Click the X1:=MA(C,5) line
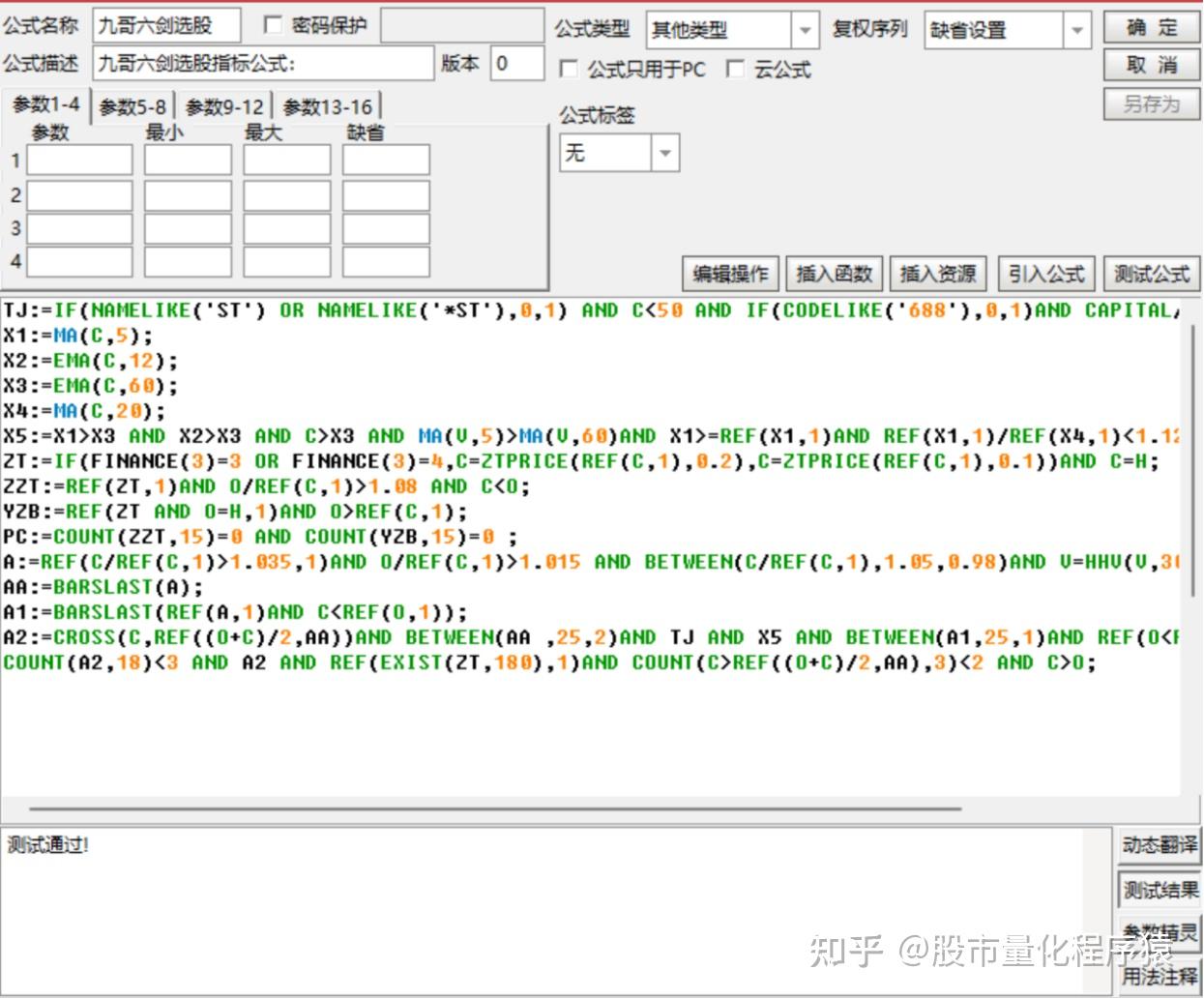Image resolution: width=1204 pixels, height=999 pixels. pyautogui.click(x=78, y=336)
